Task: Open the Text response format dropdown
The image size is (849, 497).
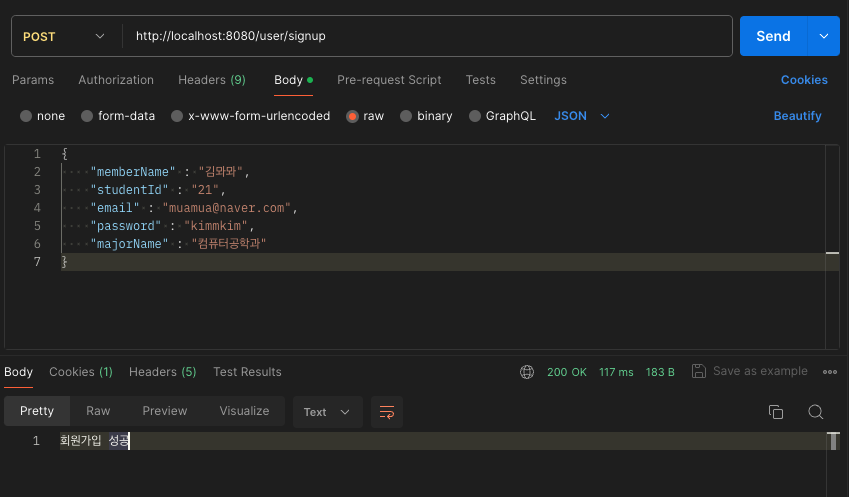Action: click(x=327, y=412)
